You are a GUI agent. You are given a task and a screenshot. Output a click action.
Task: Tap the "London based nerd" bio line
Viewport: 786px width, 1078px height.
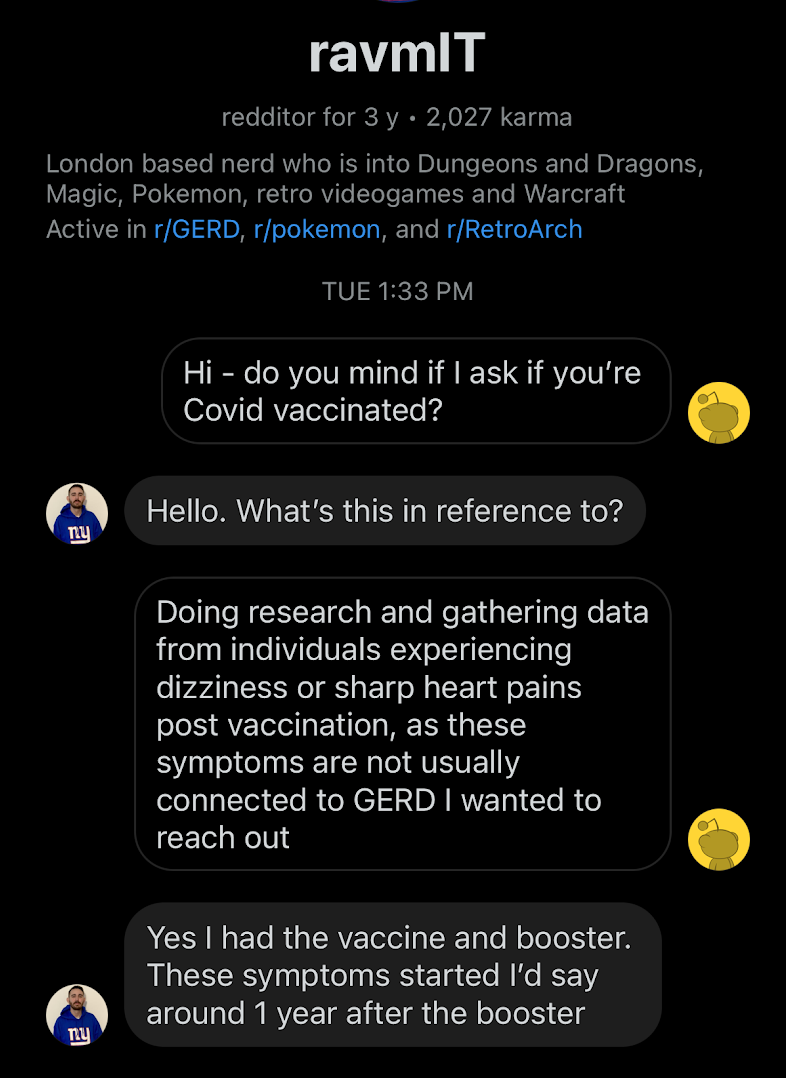coord(375,164)
